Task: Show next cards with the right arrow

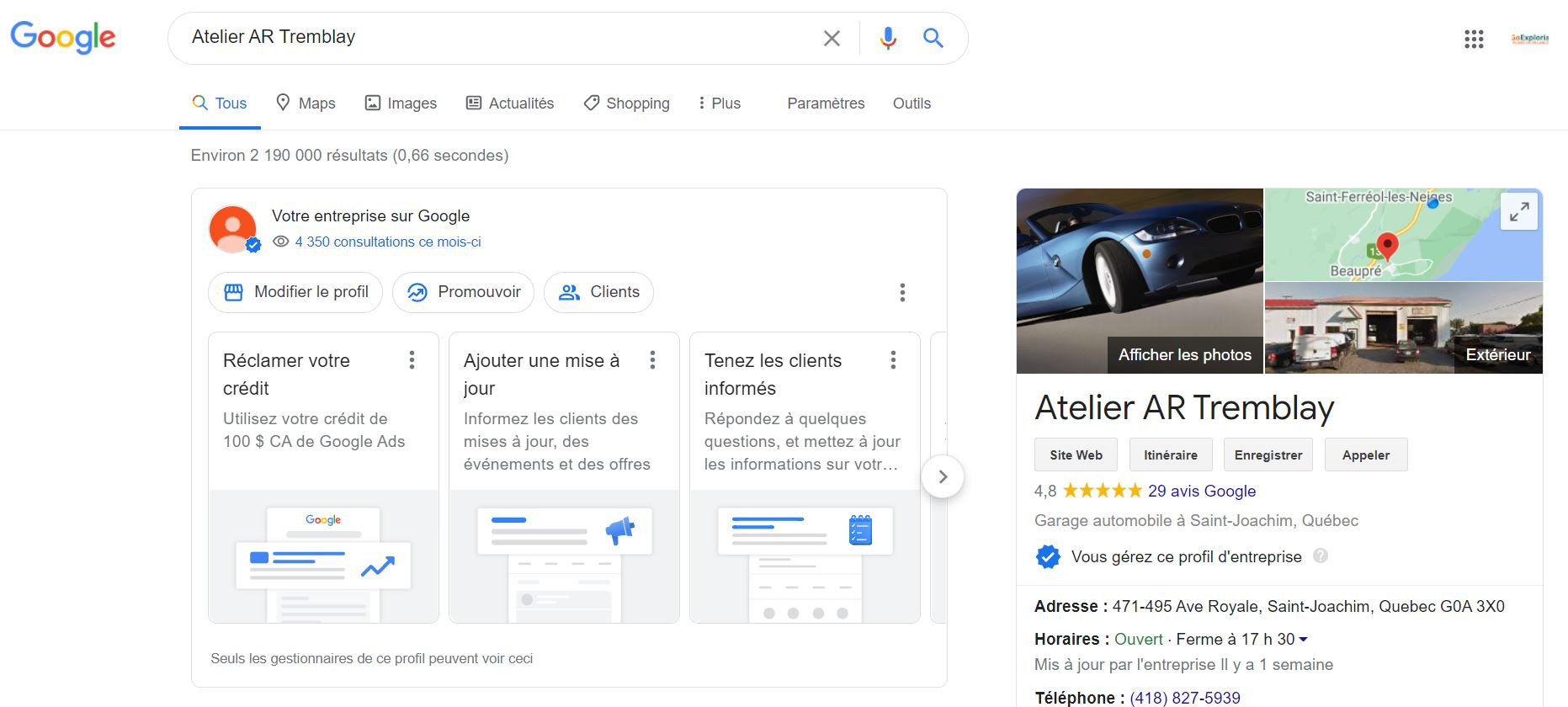Action: click(943, 476)
